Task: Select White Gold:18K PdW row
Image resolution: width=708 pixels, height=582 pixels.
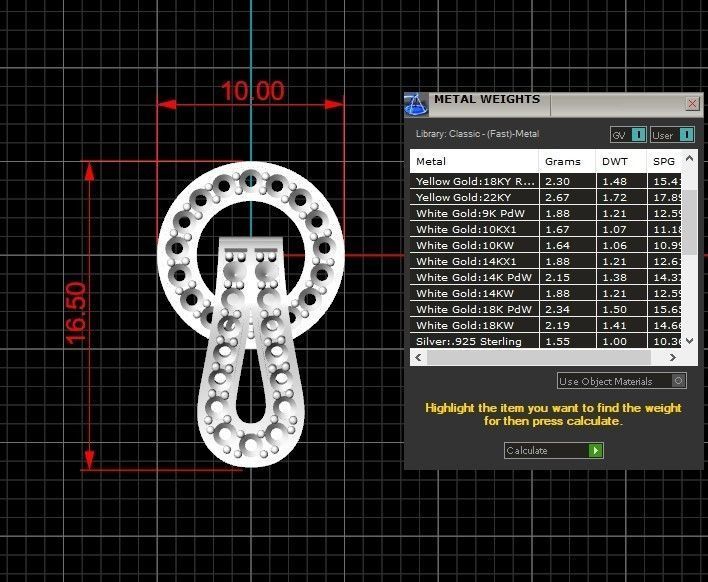Action: [545, 309]
